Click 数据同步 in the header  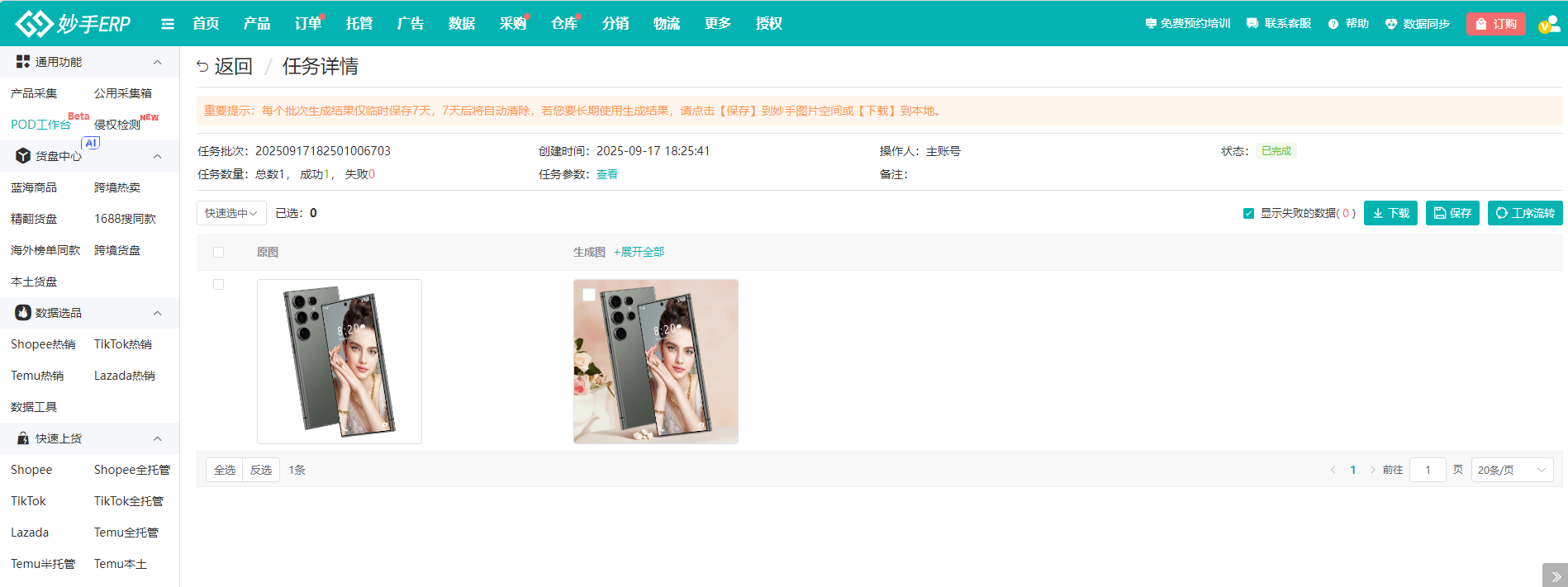tap(1418, 24)
